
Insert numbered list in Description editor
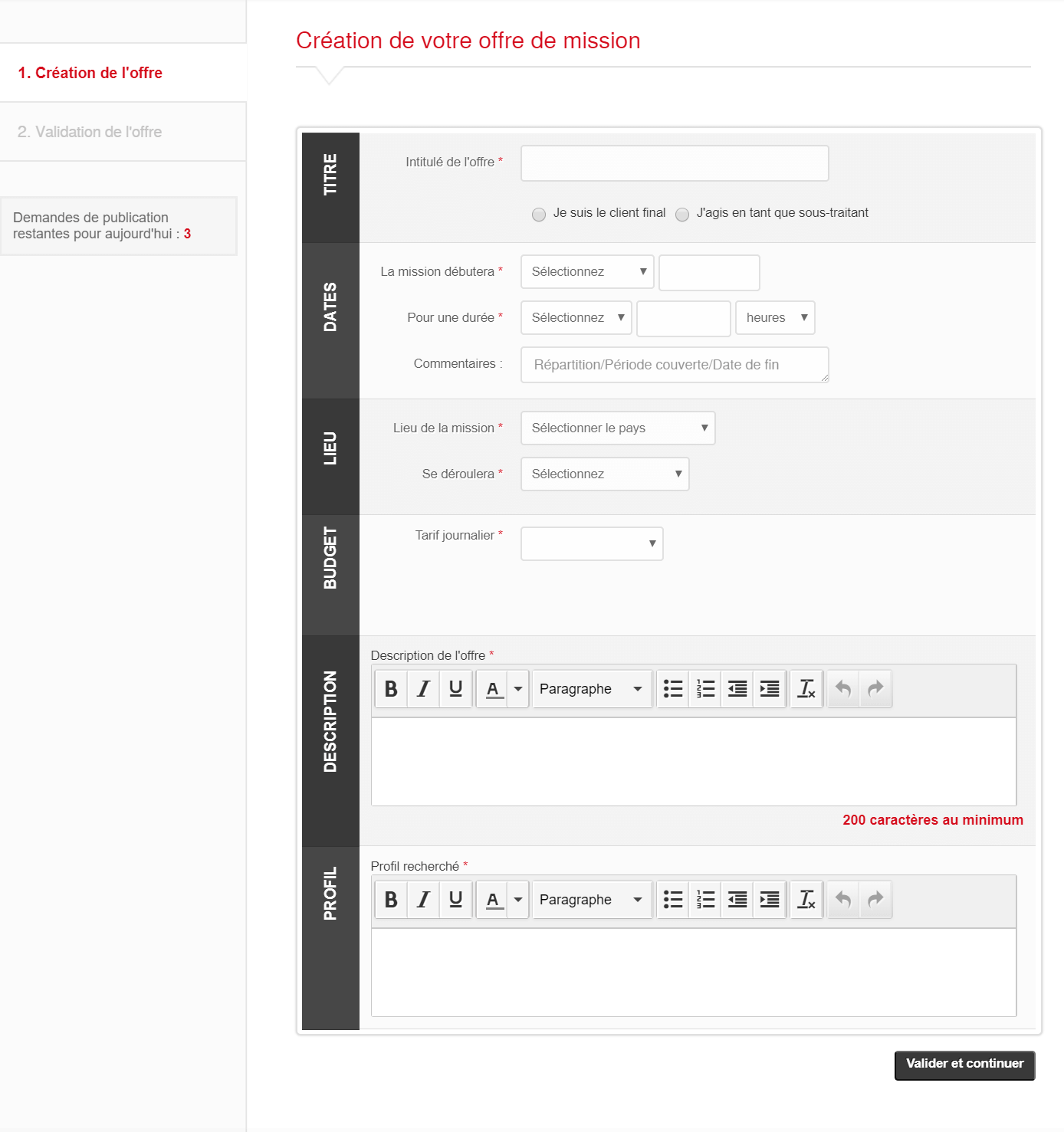[x=705, y=689]
